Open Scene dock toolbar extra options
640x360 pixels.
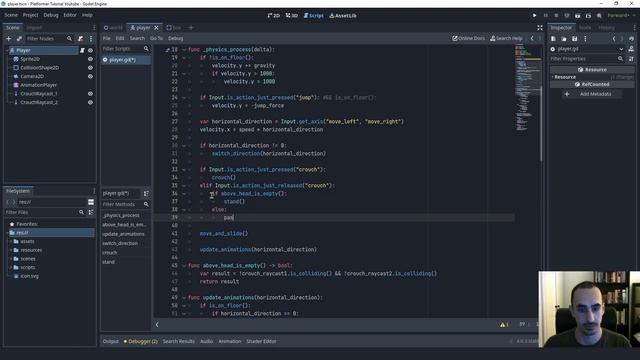click(x=91, y=38)
